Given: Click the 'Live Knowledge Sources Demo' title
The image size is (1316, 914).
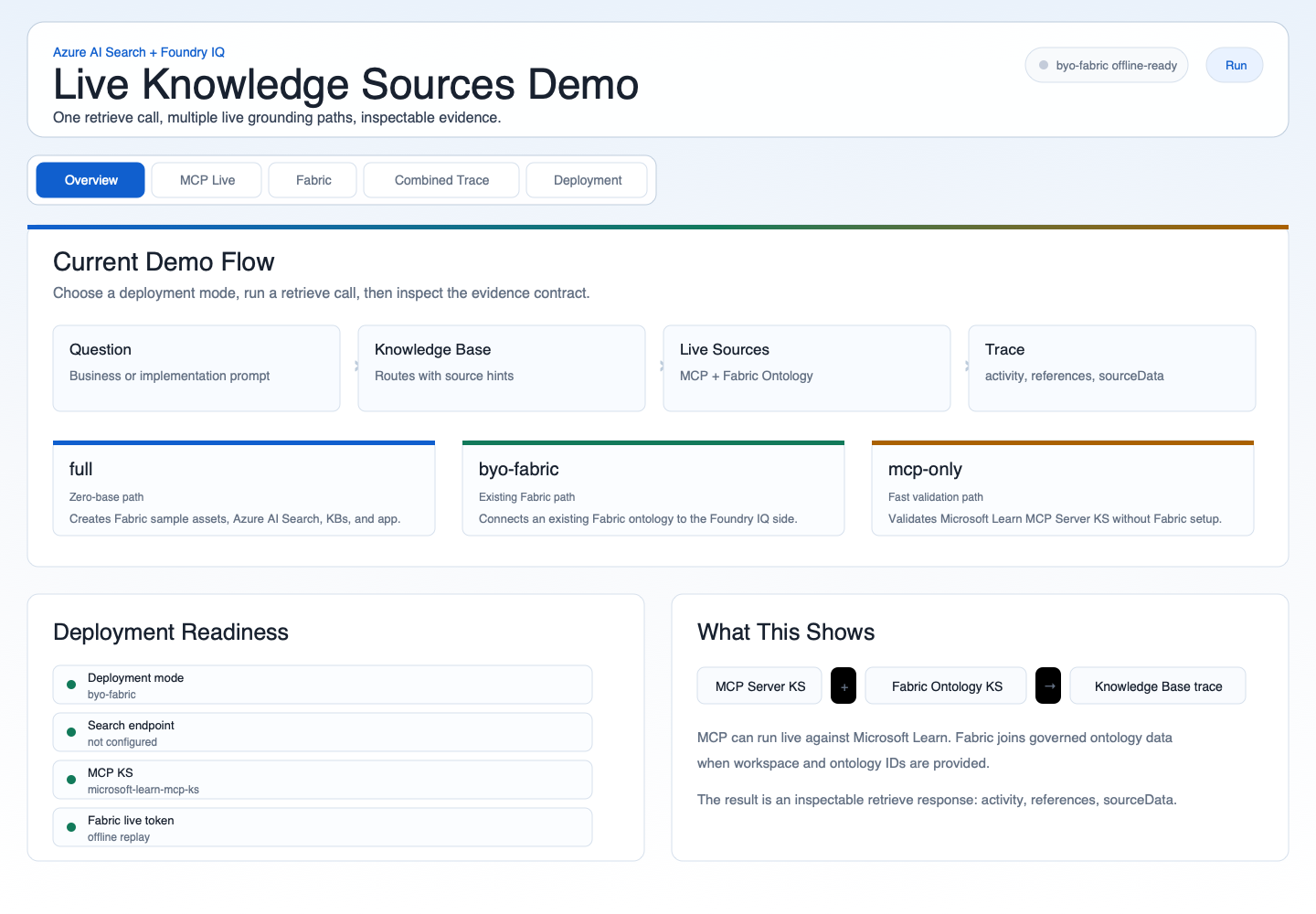Looking at the screenshot, I should click(345, 85).
